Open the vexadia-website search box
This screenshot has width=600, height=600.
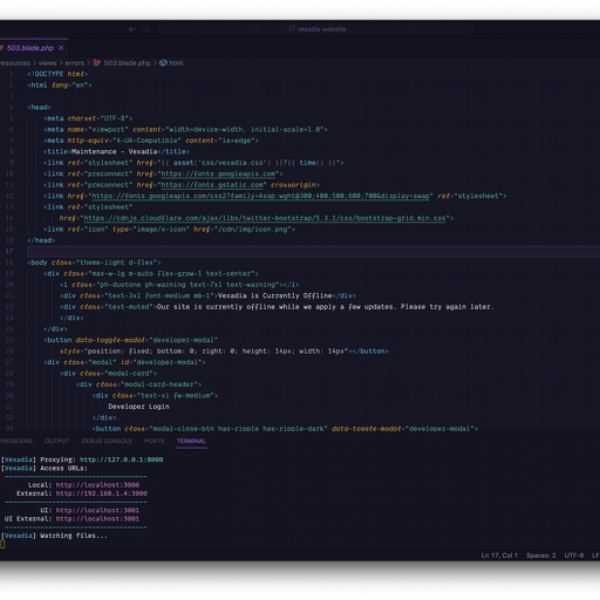pos(316,29)
